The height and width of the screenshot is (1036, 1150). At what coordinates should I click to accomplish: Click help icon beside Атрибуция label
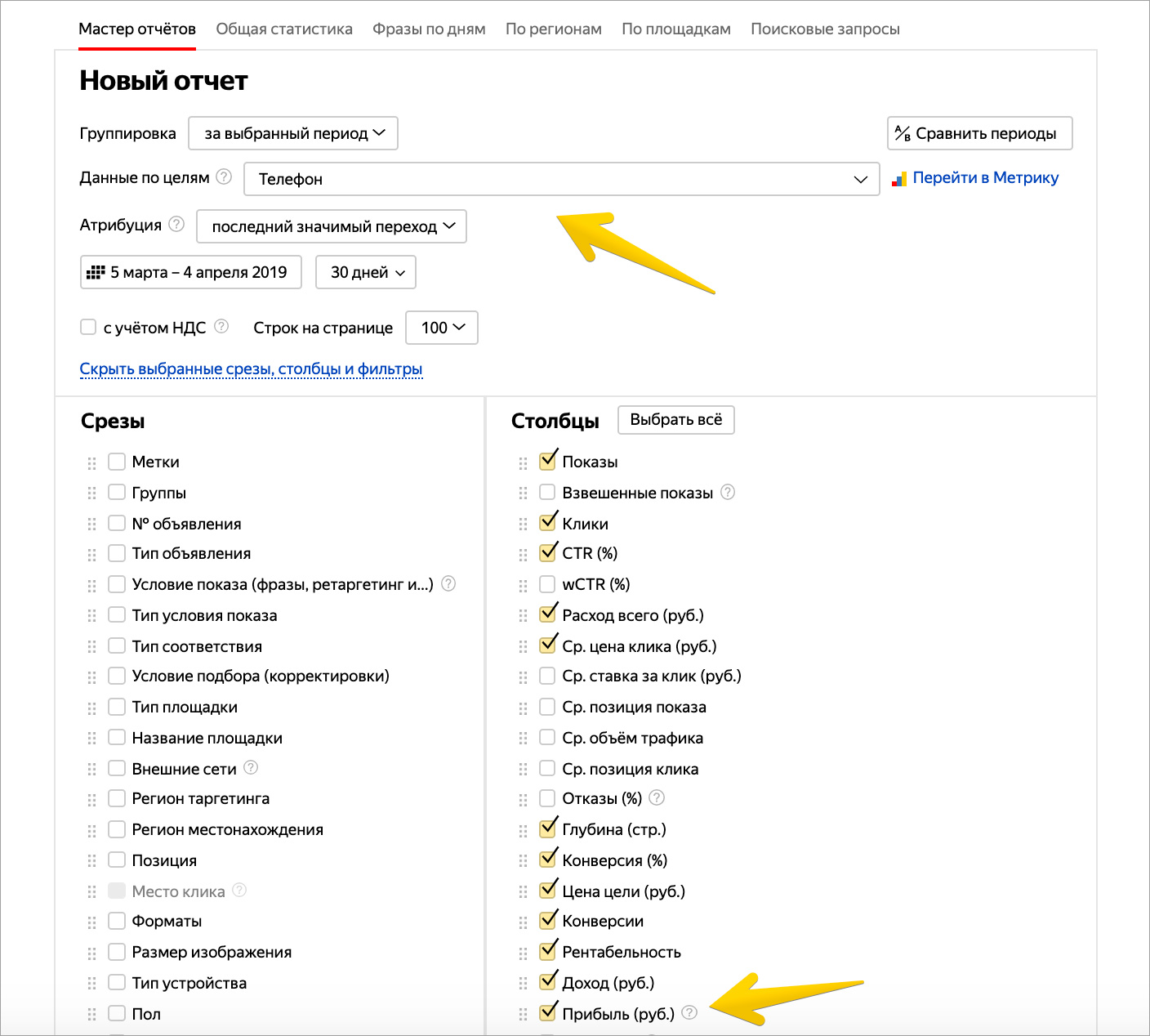point(176,224)
